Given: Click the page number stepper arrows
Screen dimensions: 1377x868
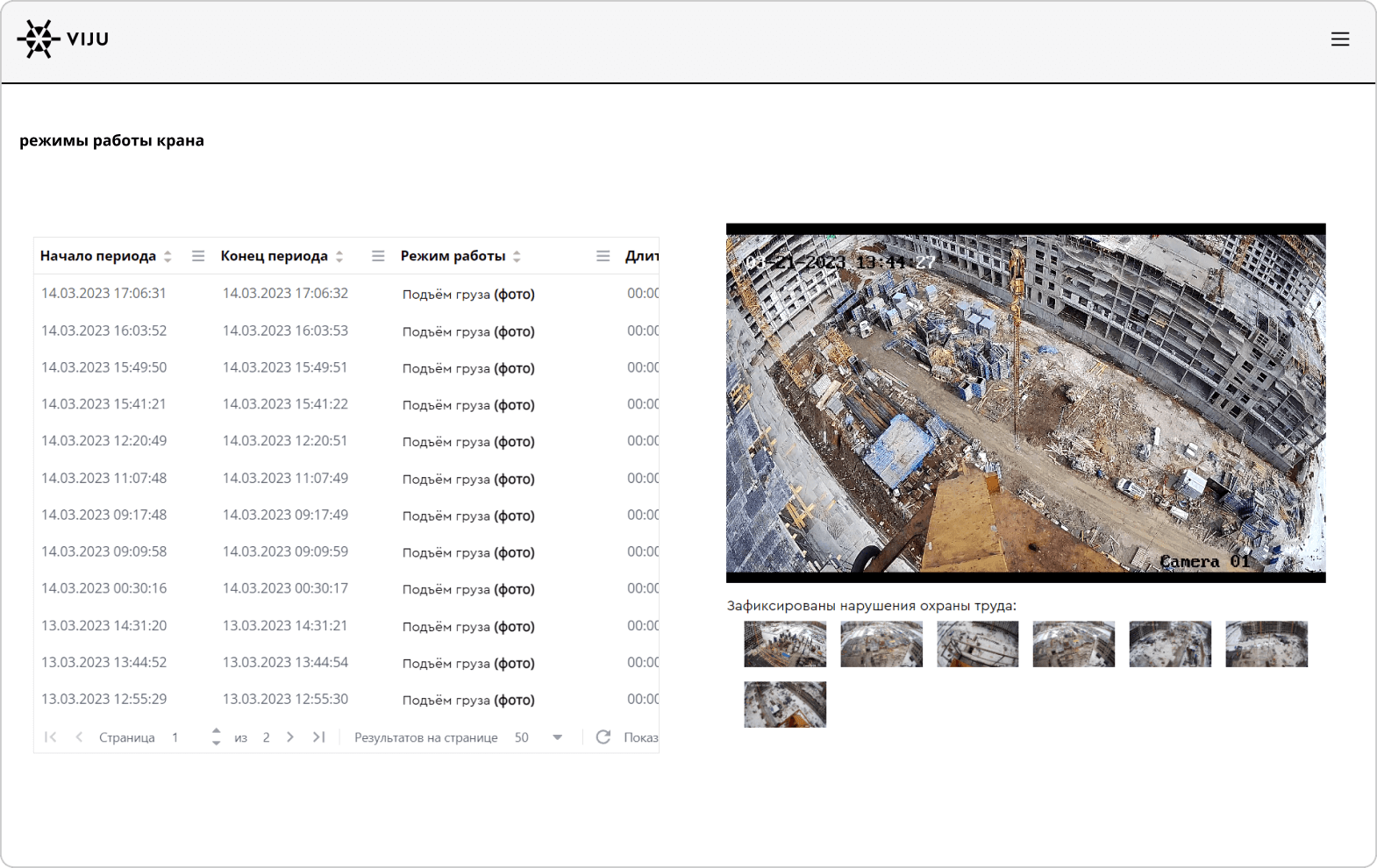Looking at the screenshot, I should [216, 737].
